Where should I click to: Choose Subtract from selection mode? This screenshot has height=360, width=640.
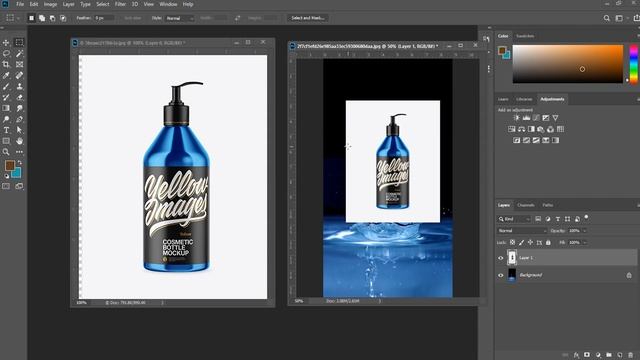click(x=53, y=18)
